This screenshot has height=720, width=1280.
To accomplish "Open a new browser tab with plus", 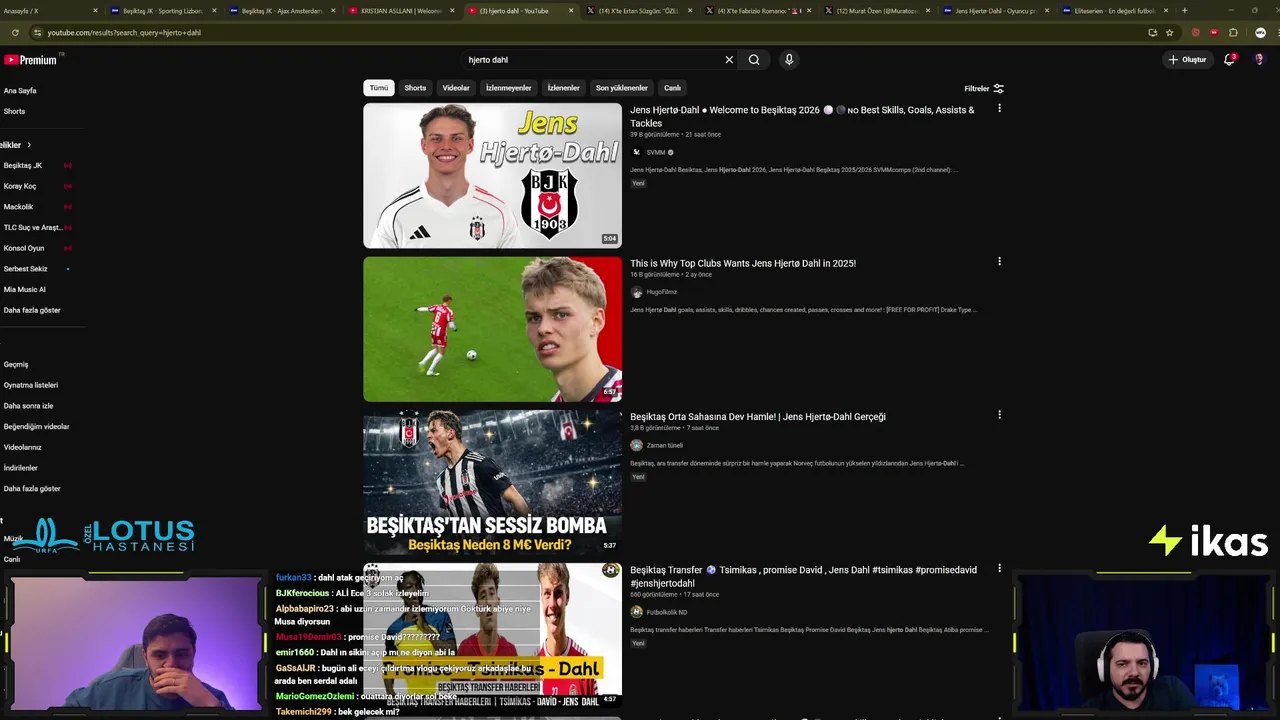I will (1184, 11).
